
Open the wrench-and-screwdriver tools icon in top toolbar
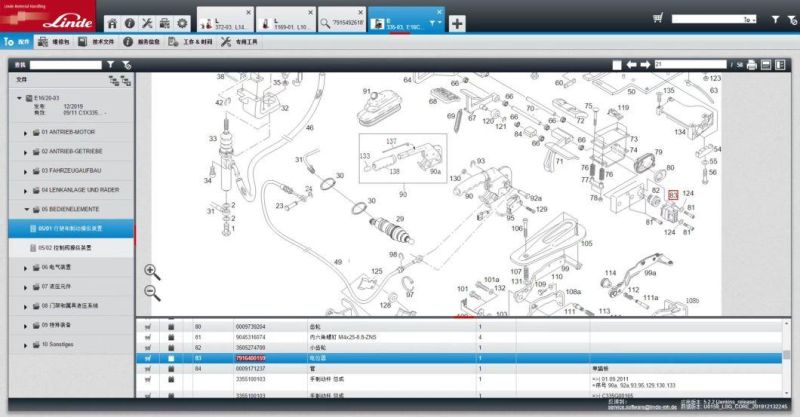[147, 23]
